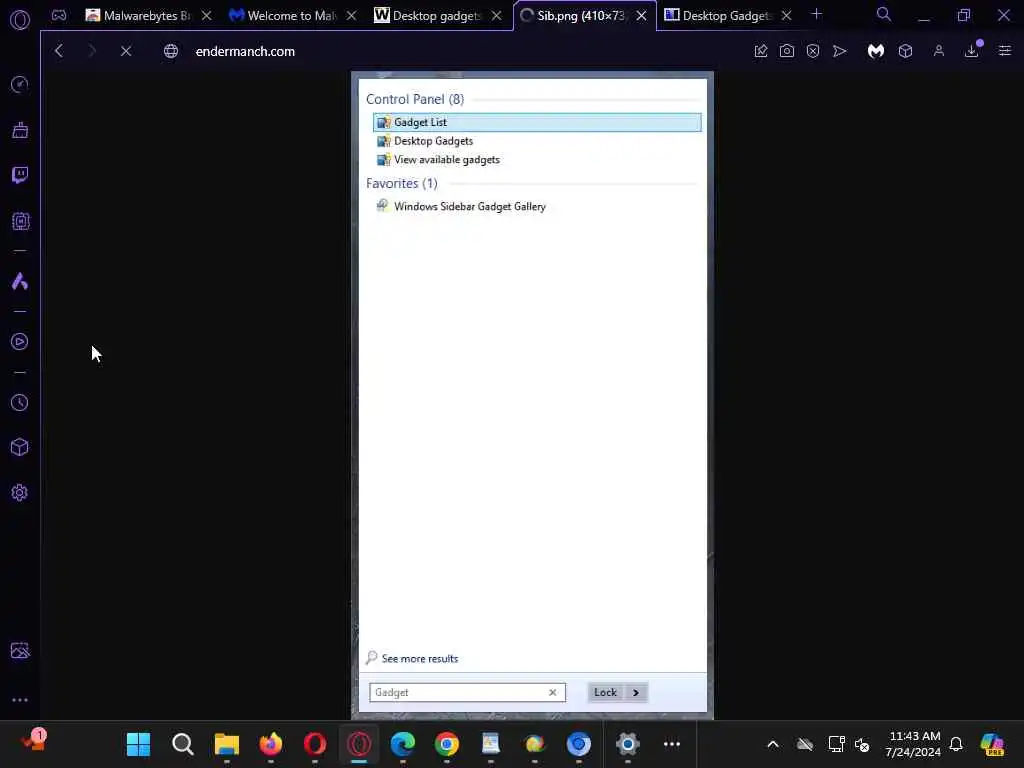Open the Opera GX menu logo

(x=20, y=20)
